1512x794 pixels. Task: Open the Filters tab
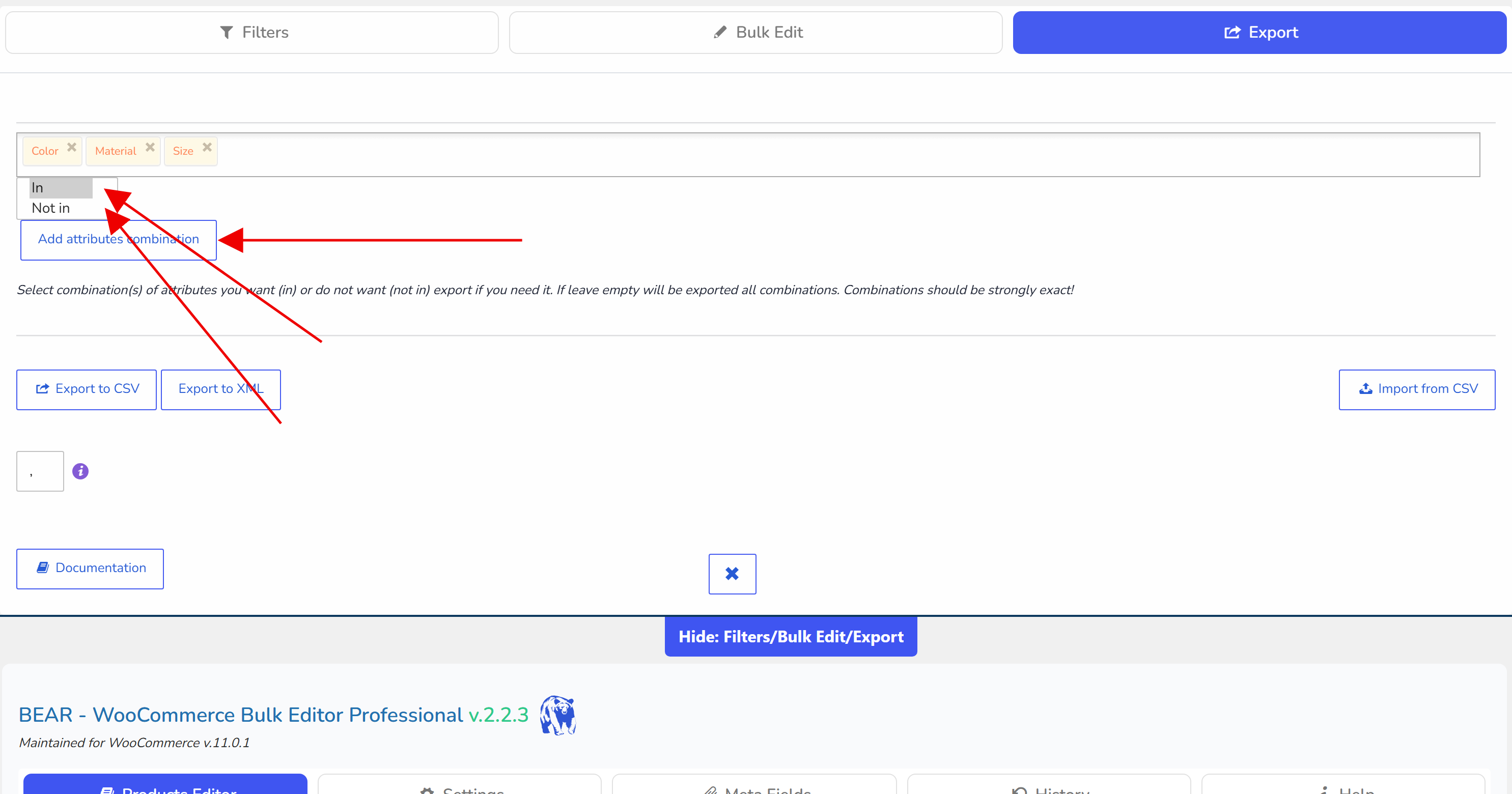[252, 33]
